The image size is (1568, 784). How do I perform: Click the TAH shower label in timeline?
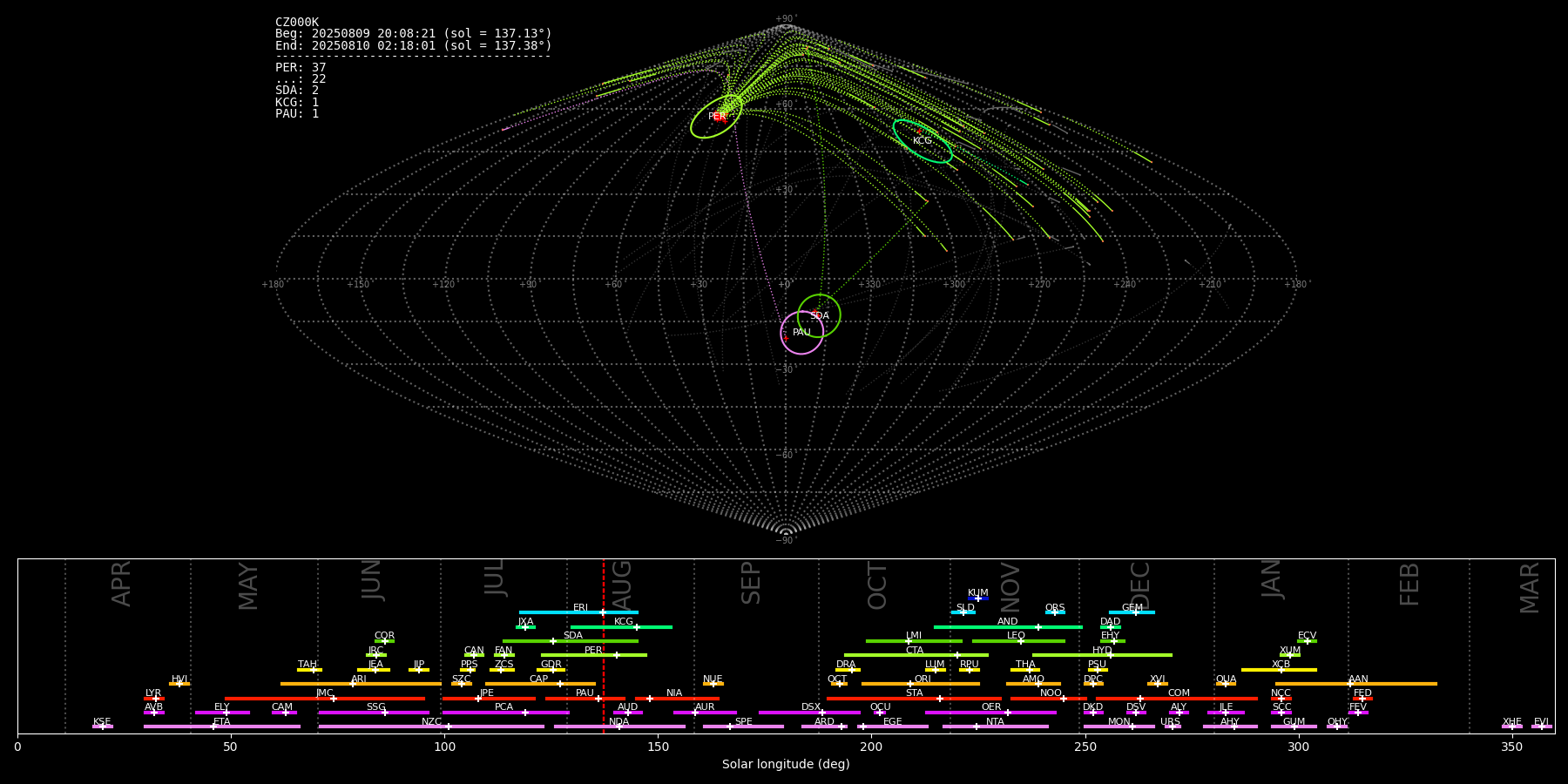(308, 665)
